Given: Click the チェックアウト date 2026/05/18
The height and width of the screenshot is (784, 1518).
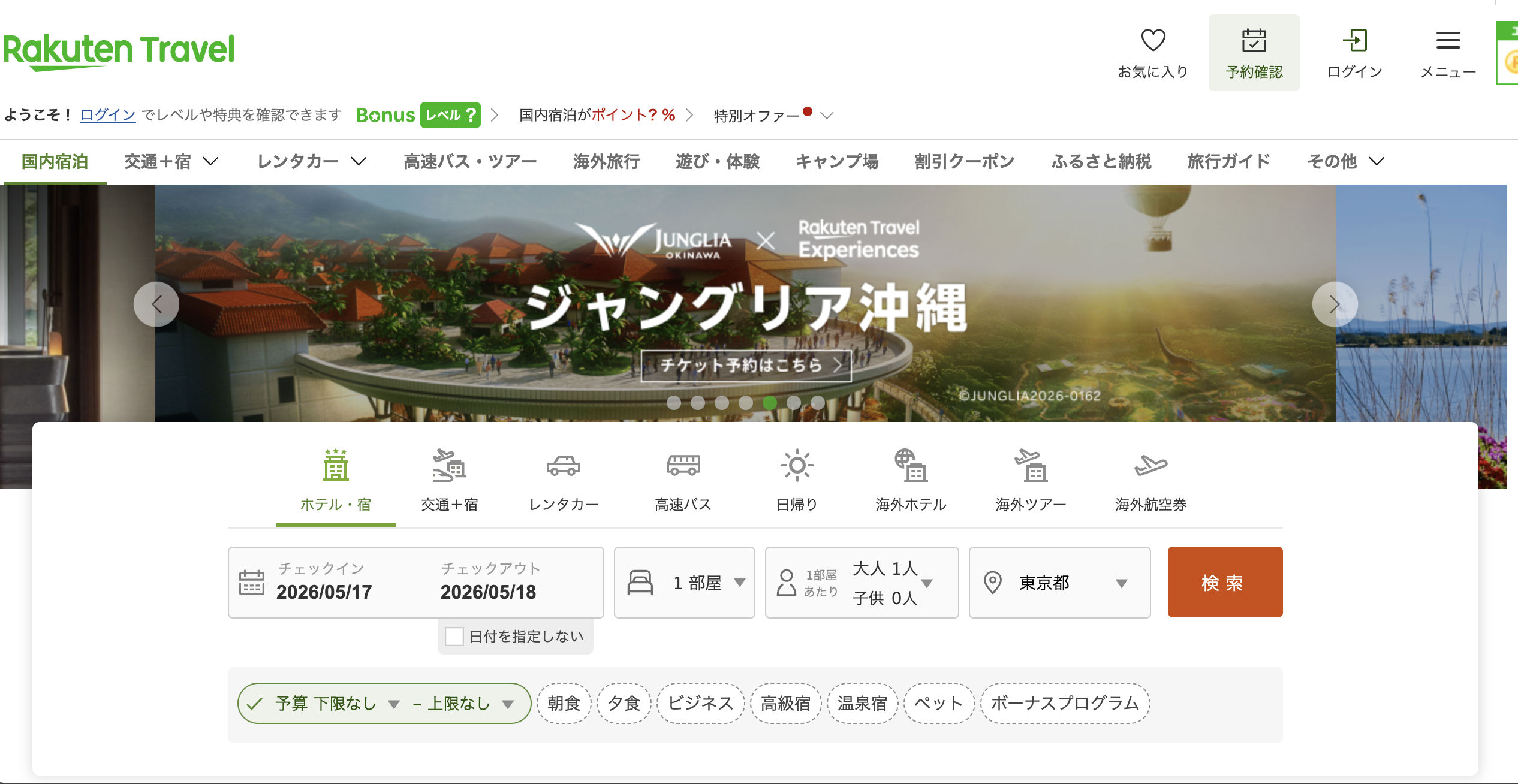Looking at the screenshot, I should [x=488, y=592].
